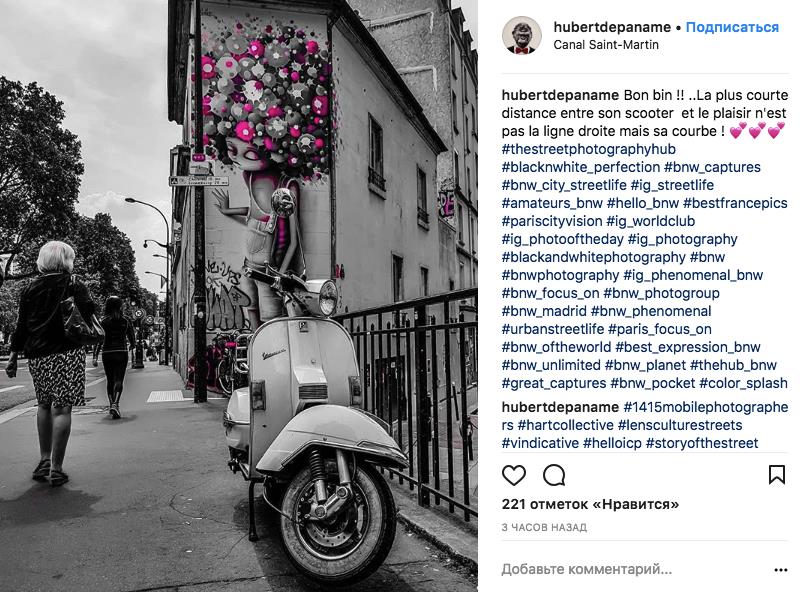The image size is (811, 592).
Task: Focus the Добавьте комментарий input field
Action: (x=634, y=569)
